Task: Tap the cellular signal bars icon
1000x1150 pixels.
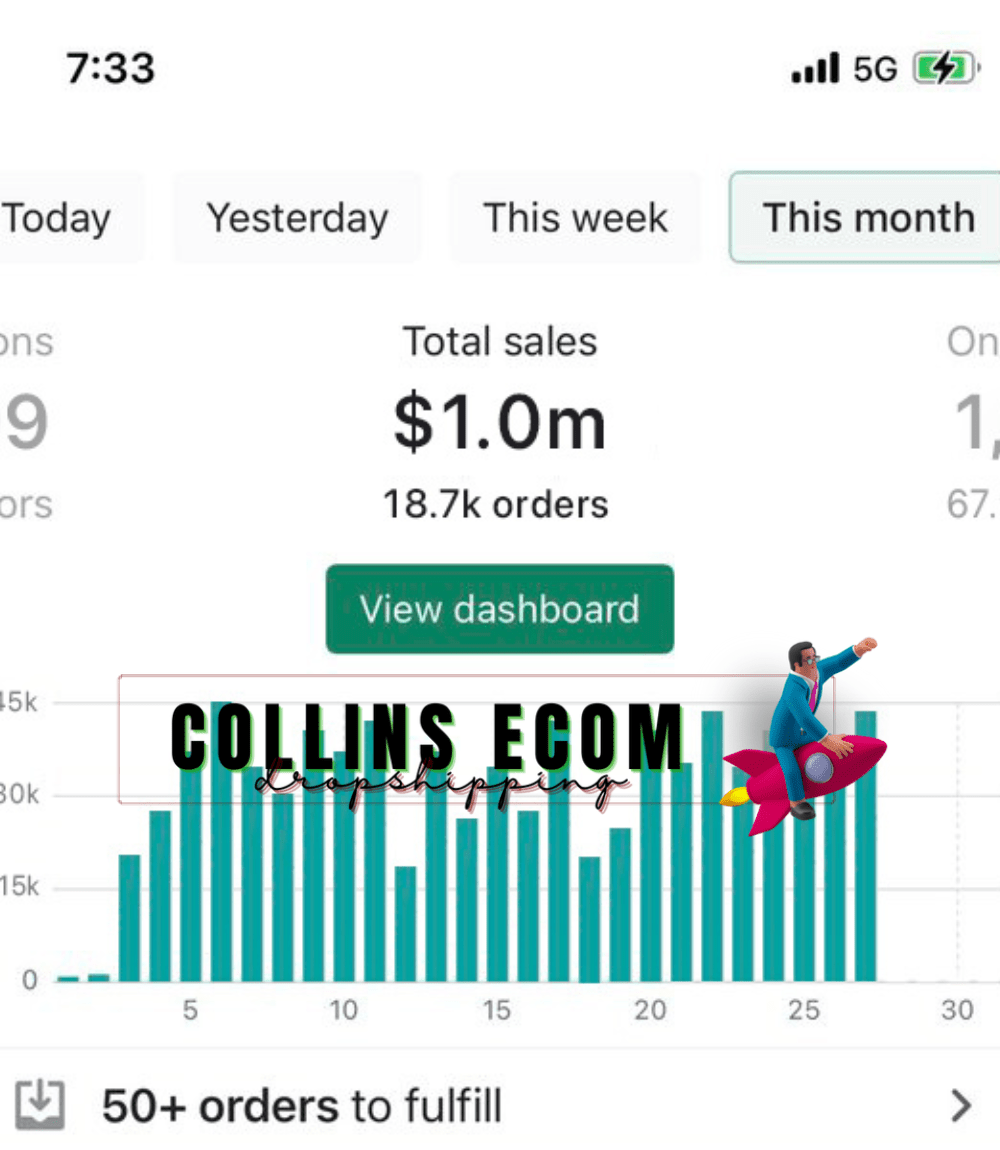Action: coord(815,69)
